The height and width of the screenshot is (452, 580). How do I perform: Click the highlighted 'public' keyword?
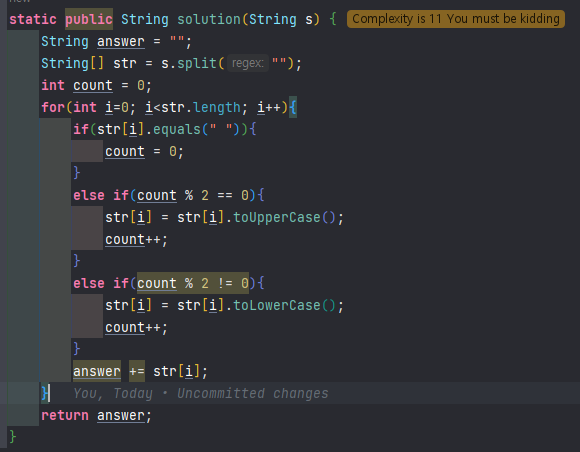point(89,19)
